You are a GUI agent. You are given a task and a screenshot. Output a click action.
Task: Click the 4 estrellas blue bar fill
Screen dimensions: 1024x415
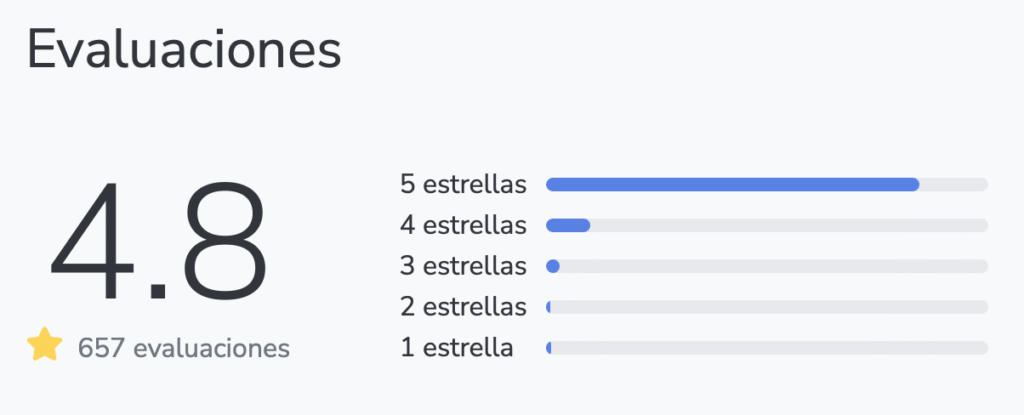[568, 225]
